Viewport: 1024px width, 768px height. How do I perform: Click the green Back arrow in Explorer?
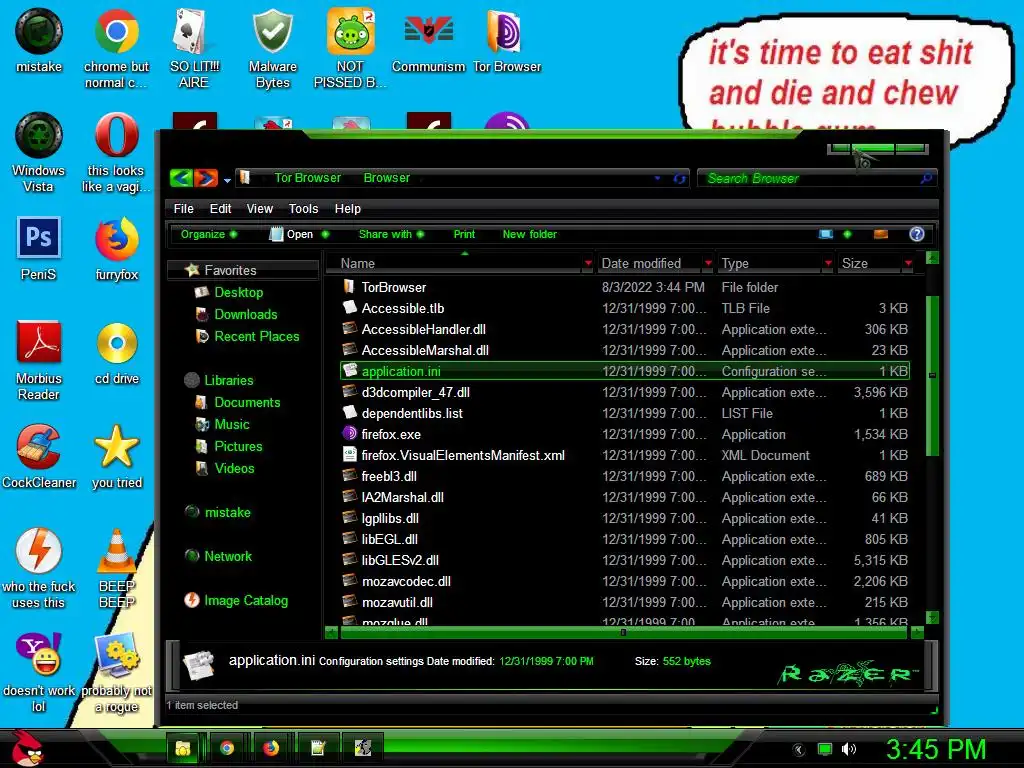click(x=181, y=178)
